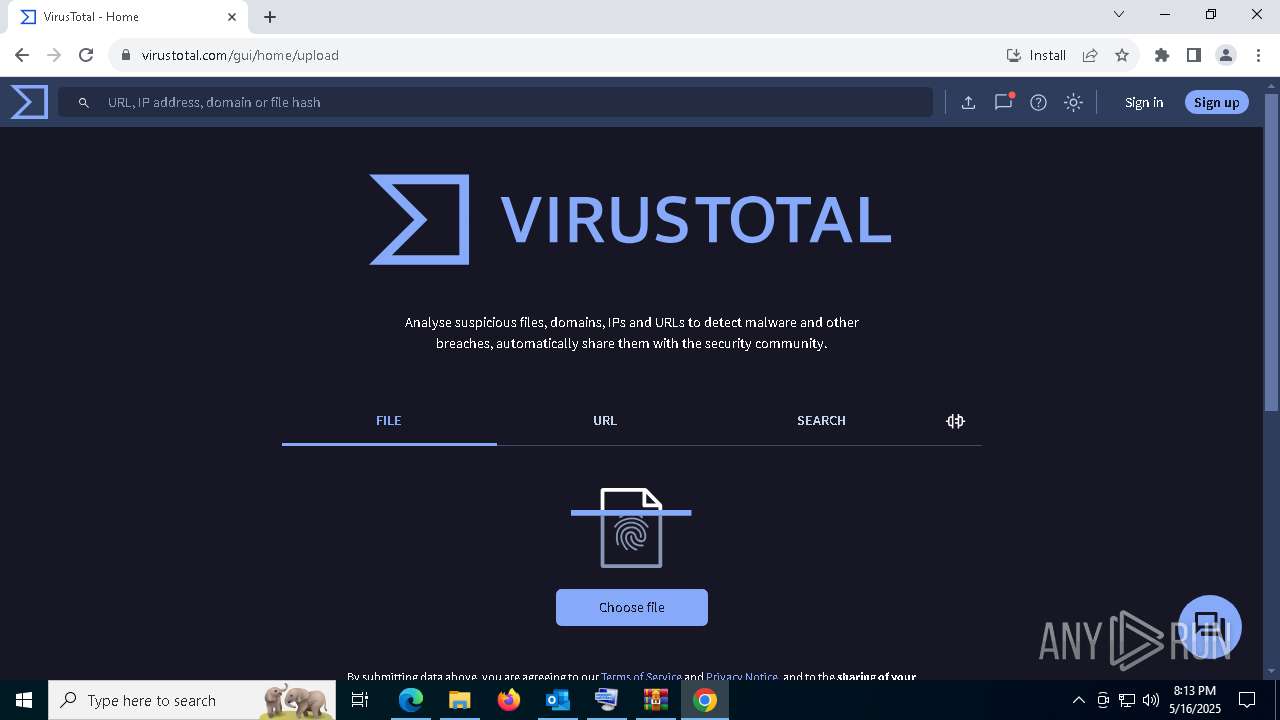Open the network tray icon

1127,700
